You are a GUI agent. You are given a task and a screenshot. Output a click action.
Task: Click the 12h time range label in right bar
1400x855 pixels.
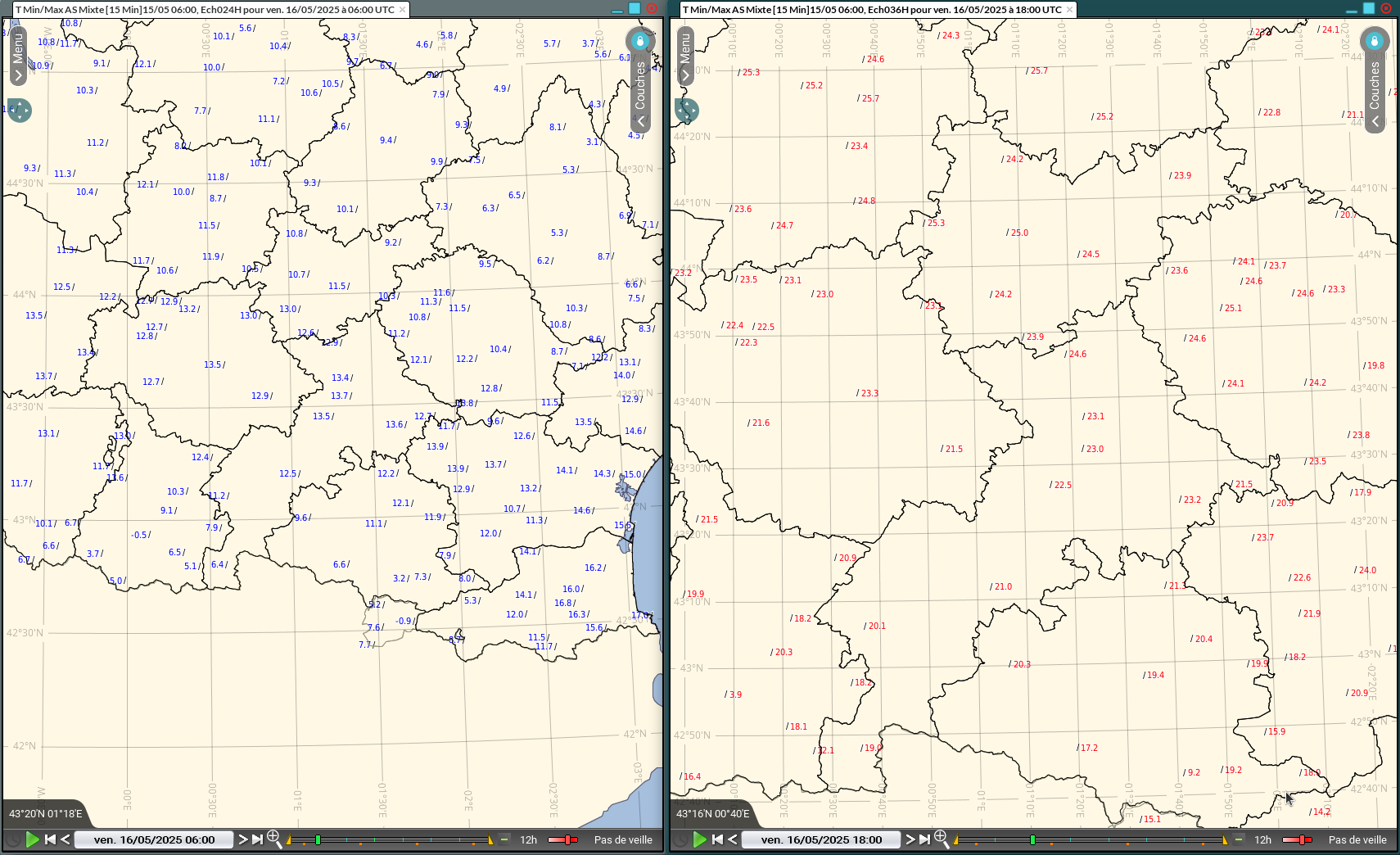pos(1263,840)
